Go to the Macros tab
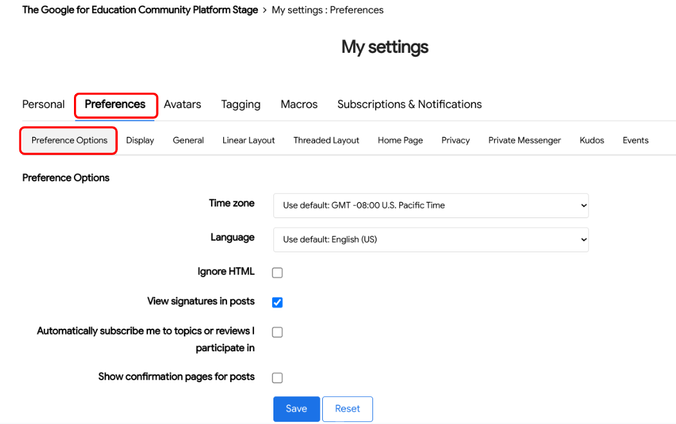Image resolution: width=676 pixels, height=424 pixels. click(299, 104)
